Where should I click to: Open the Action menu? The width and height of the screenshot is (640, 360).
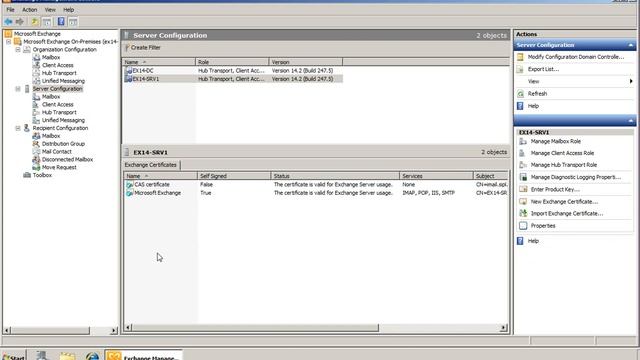pos(29,9)
